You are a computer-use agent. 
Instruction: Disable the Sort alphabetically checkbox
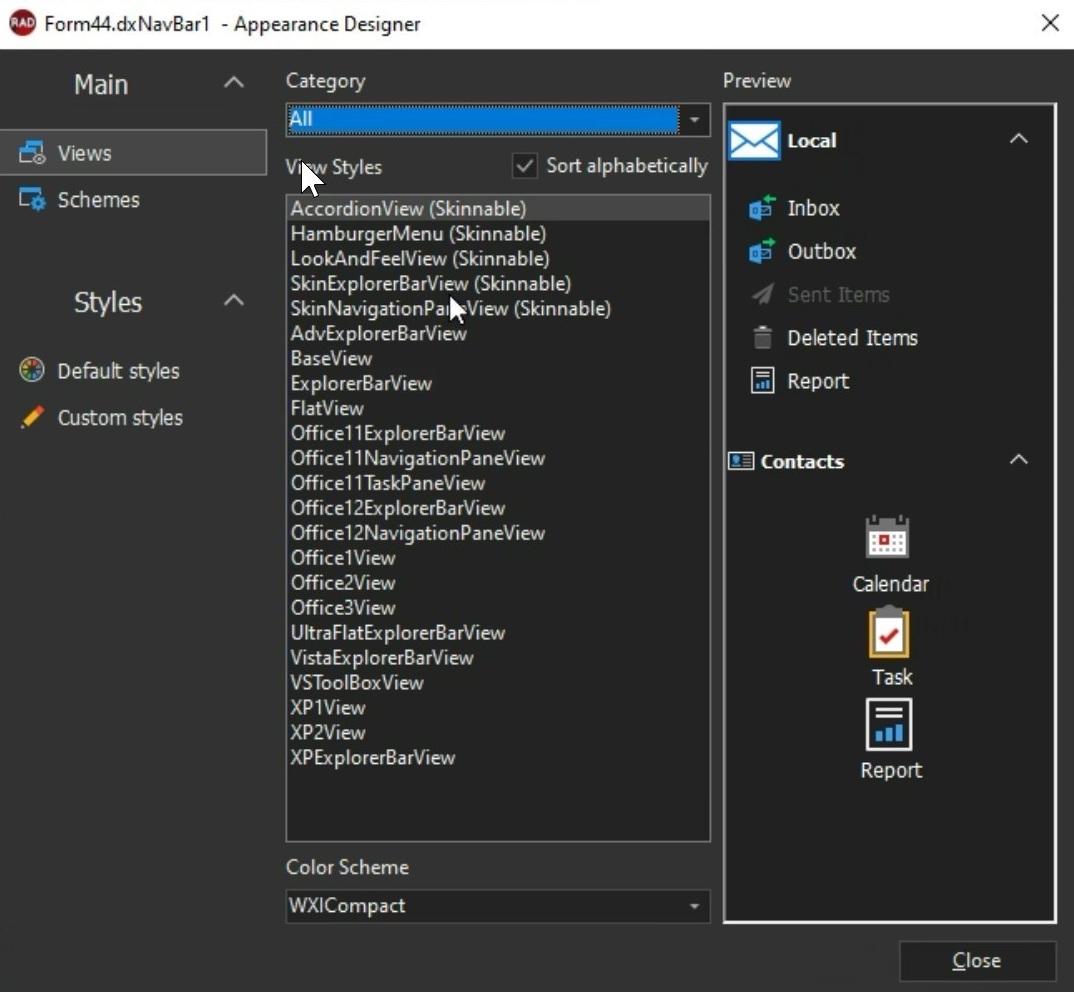coord(524,166)
